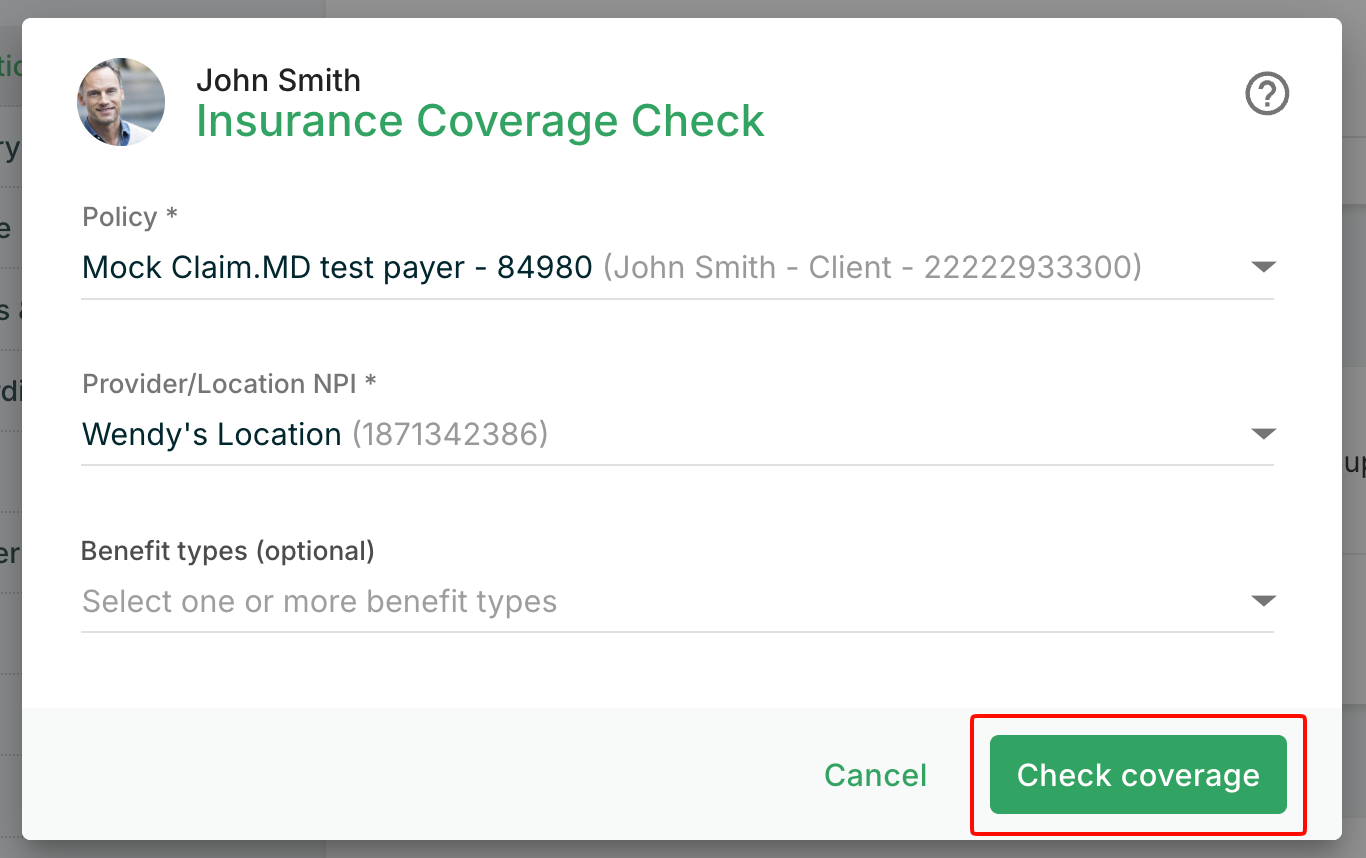Screen dimensions: 1366x858
Task: Click the Wendy's Location provider field
Action: click(677, 435)
